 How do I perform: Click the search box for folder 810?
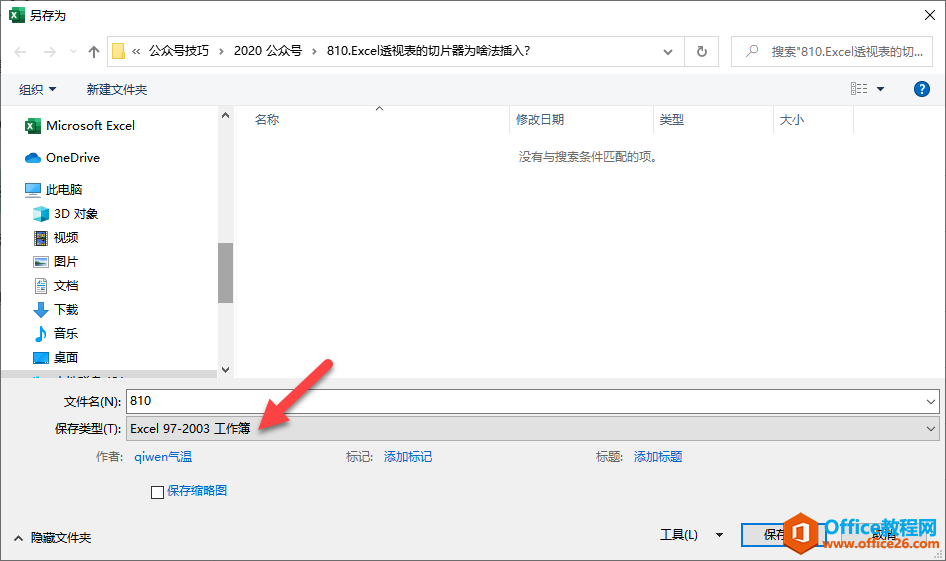[x=832, y=52]
